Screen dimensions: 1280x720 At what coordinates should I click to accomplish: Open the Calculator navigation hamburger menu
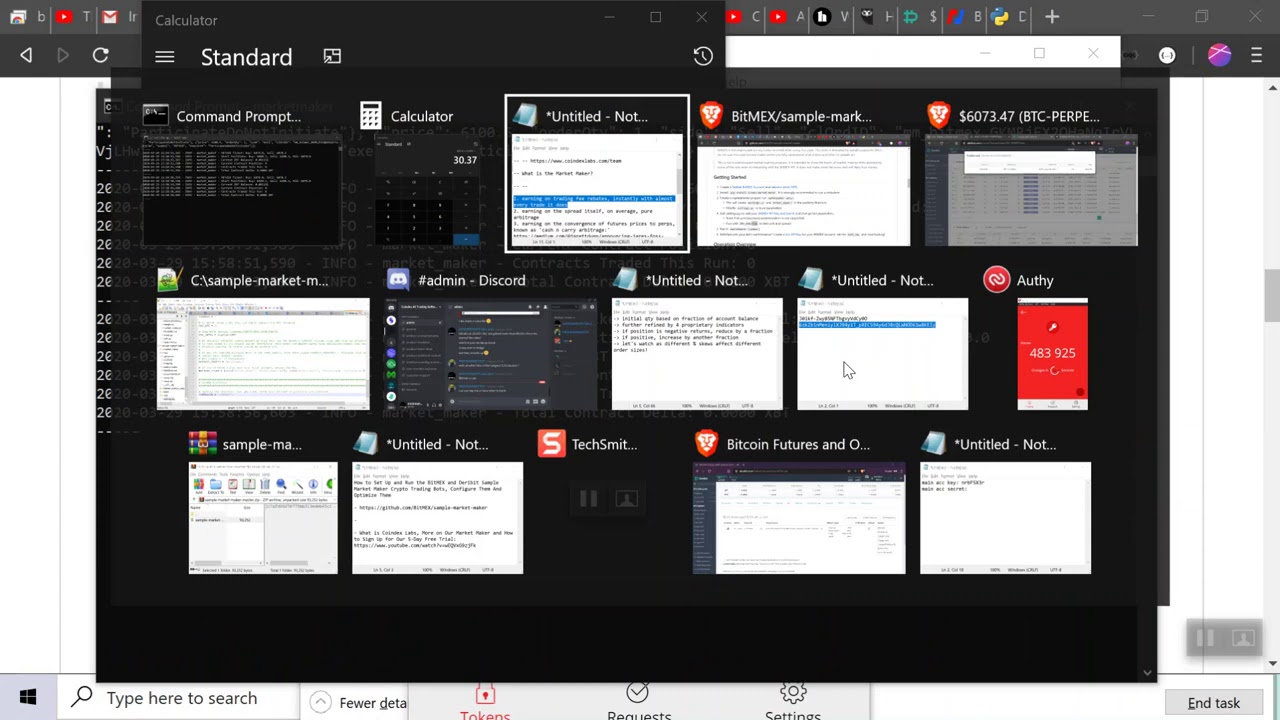point(165,57)
